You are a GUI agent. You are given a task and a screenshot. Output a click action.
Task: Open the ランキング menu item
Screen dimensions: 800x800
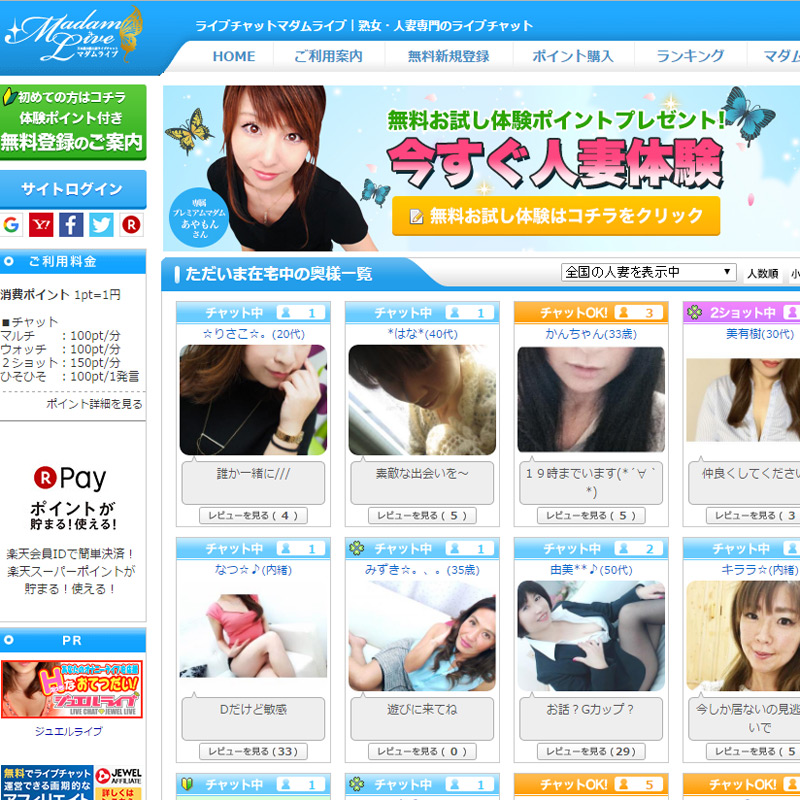pyautogui.click(x=690, y=56)
